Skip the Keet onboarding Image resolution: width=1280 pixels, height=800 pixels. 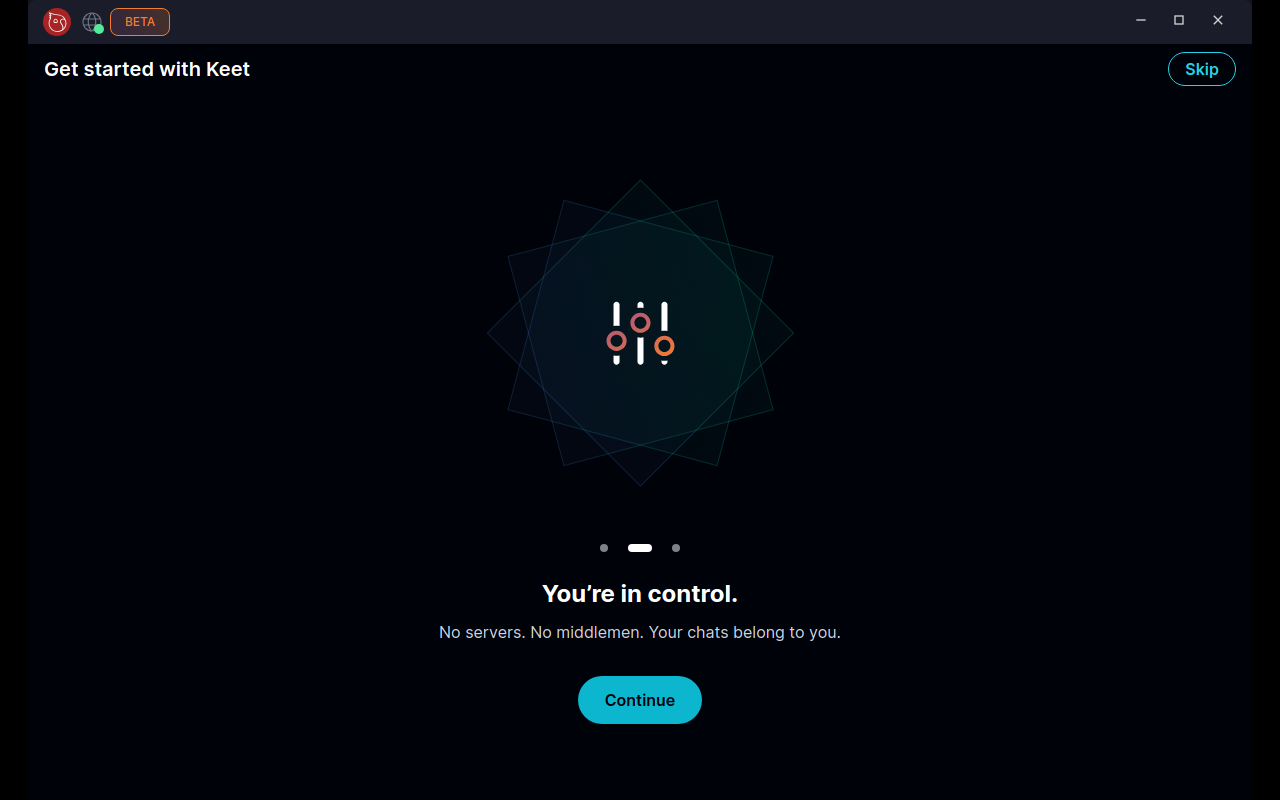[x=1202, y=69]
